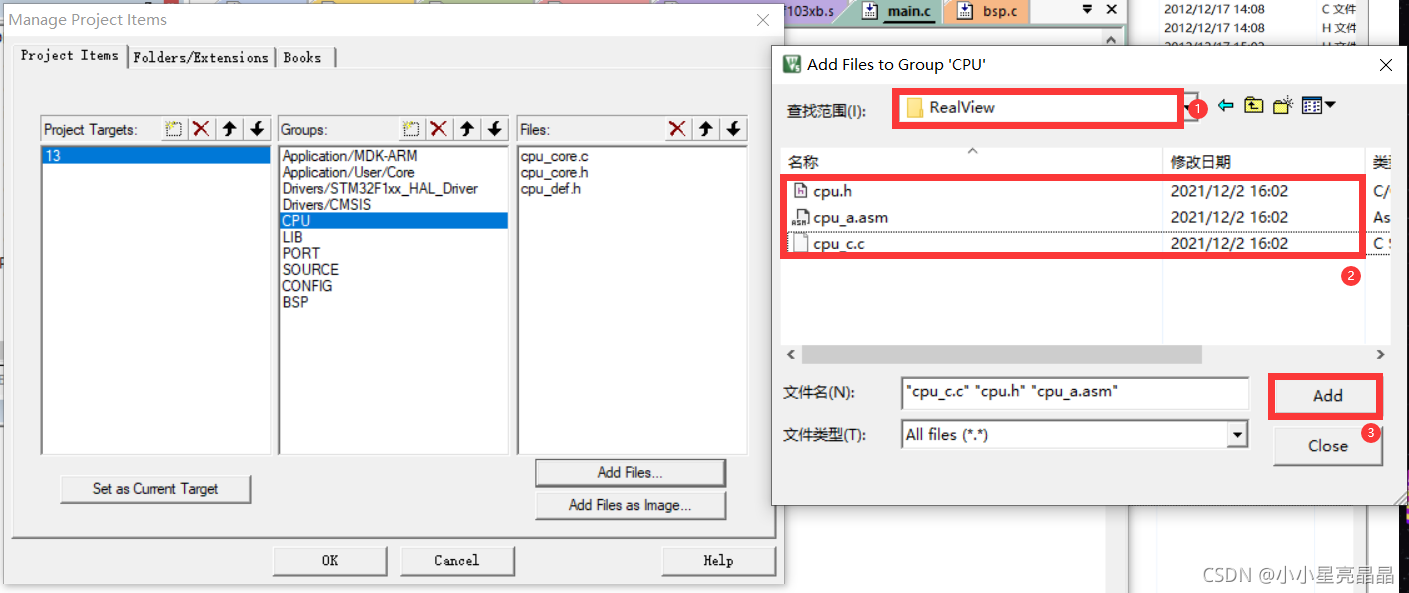Select target 13 in Project Targets
This screenshot has width=1409, height=593.
pos(156,156)
